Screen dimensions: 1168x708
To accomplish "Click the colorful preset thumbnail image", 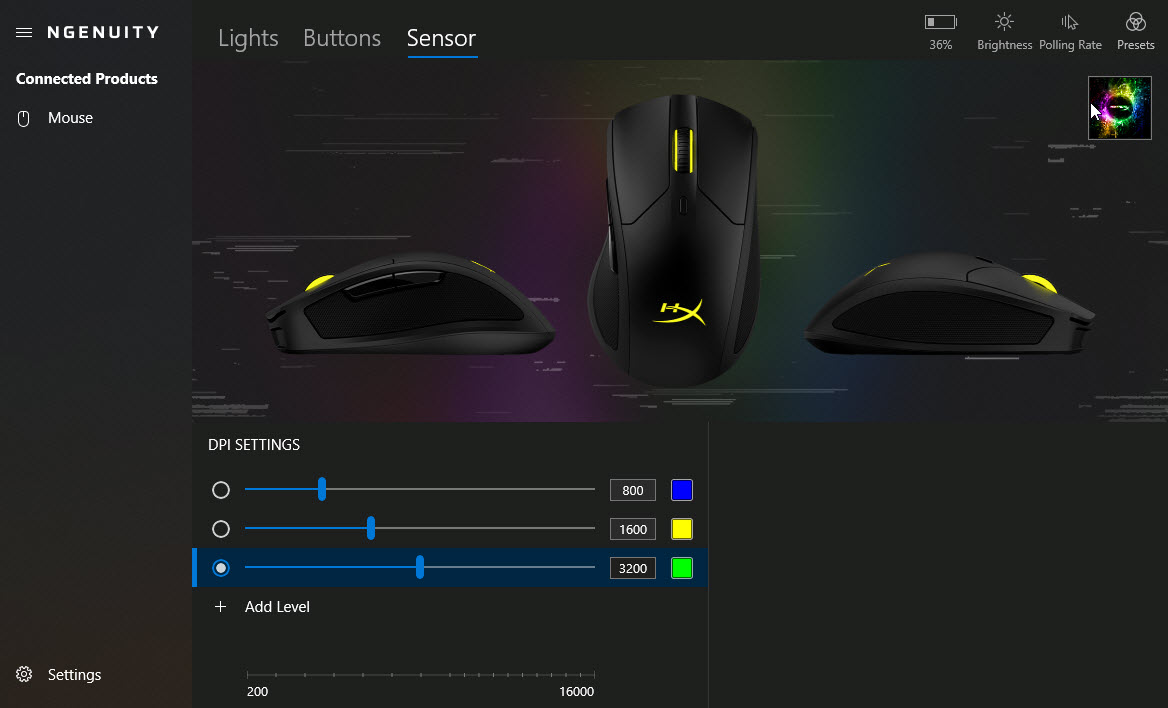I will [x=1120, y=108].
